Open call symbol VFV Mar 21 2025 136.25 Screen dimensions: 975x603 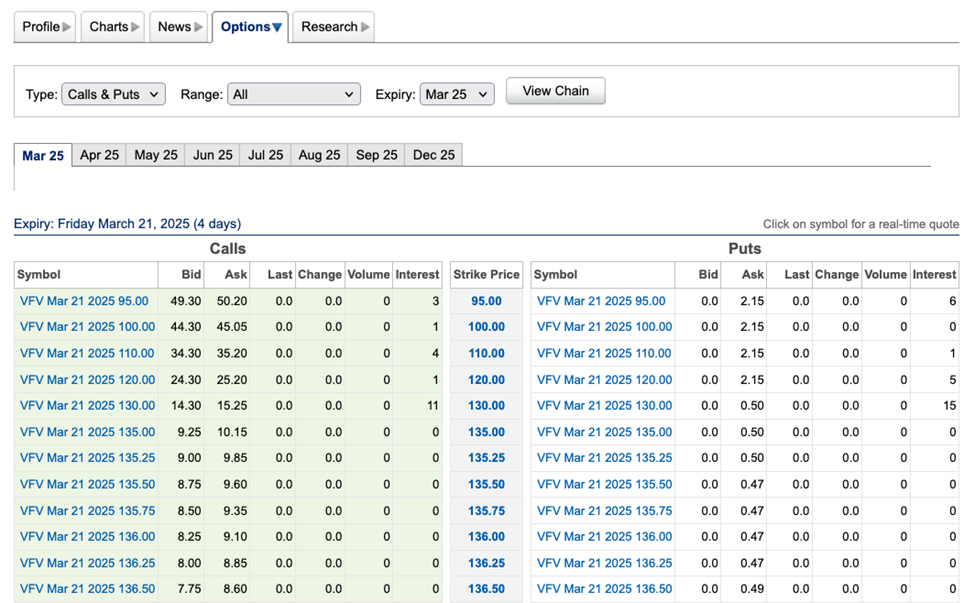(87, 563)
